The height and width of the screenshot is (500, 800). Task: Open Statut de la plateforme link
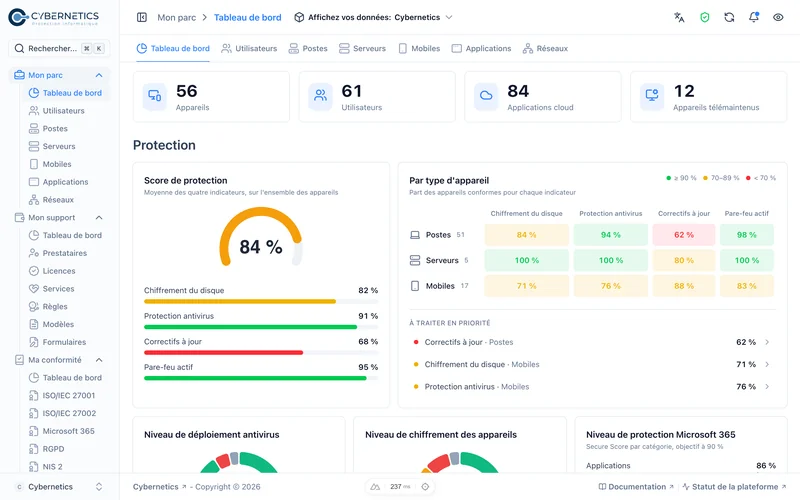click(734, 487)
